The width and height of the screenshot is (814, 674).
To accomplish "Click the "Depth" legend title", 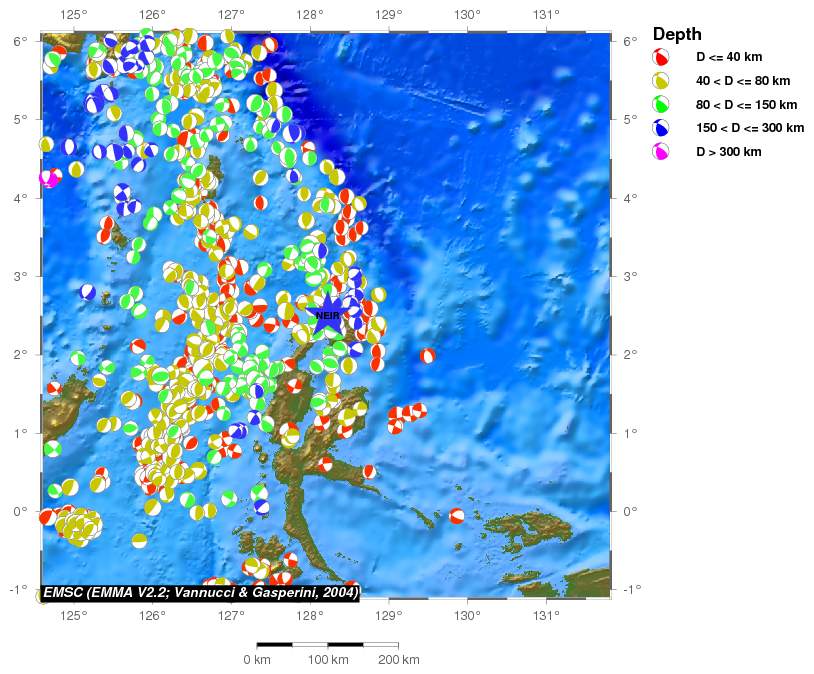I will (x=677, y=34).
